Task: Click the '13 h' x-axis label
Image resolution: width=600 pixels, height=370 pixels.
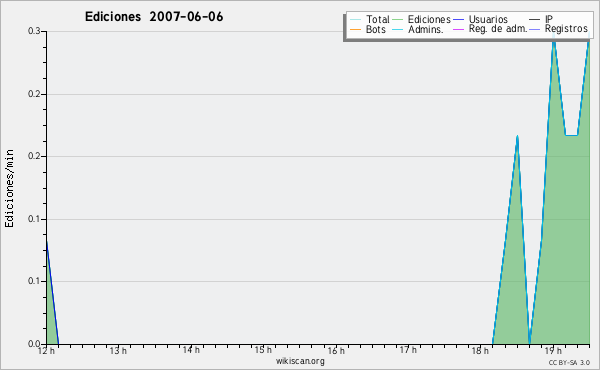Action: click(x=118, y=350)
